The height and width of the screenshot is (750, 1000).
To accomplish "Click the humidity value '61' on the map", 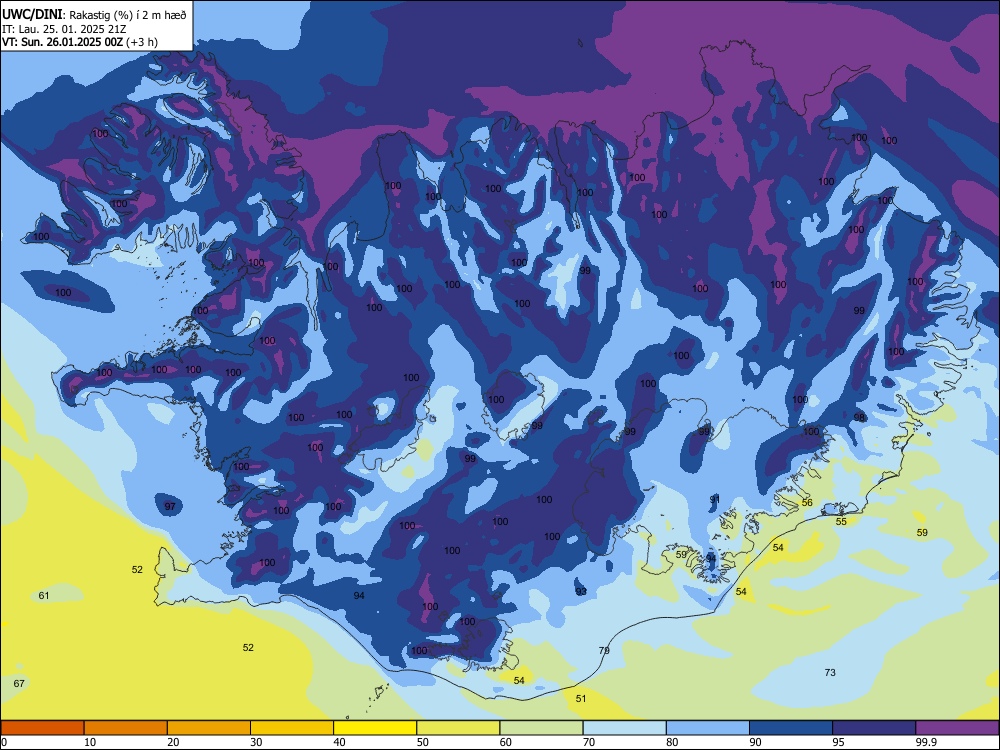I will [44, 596].
